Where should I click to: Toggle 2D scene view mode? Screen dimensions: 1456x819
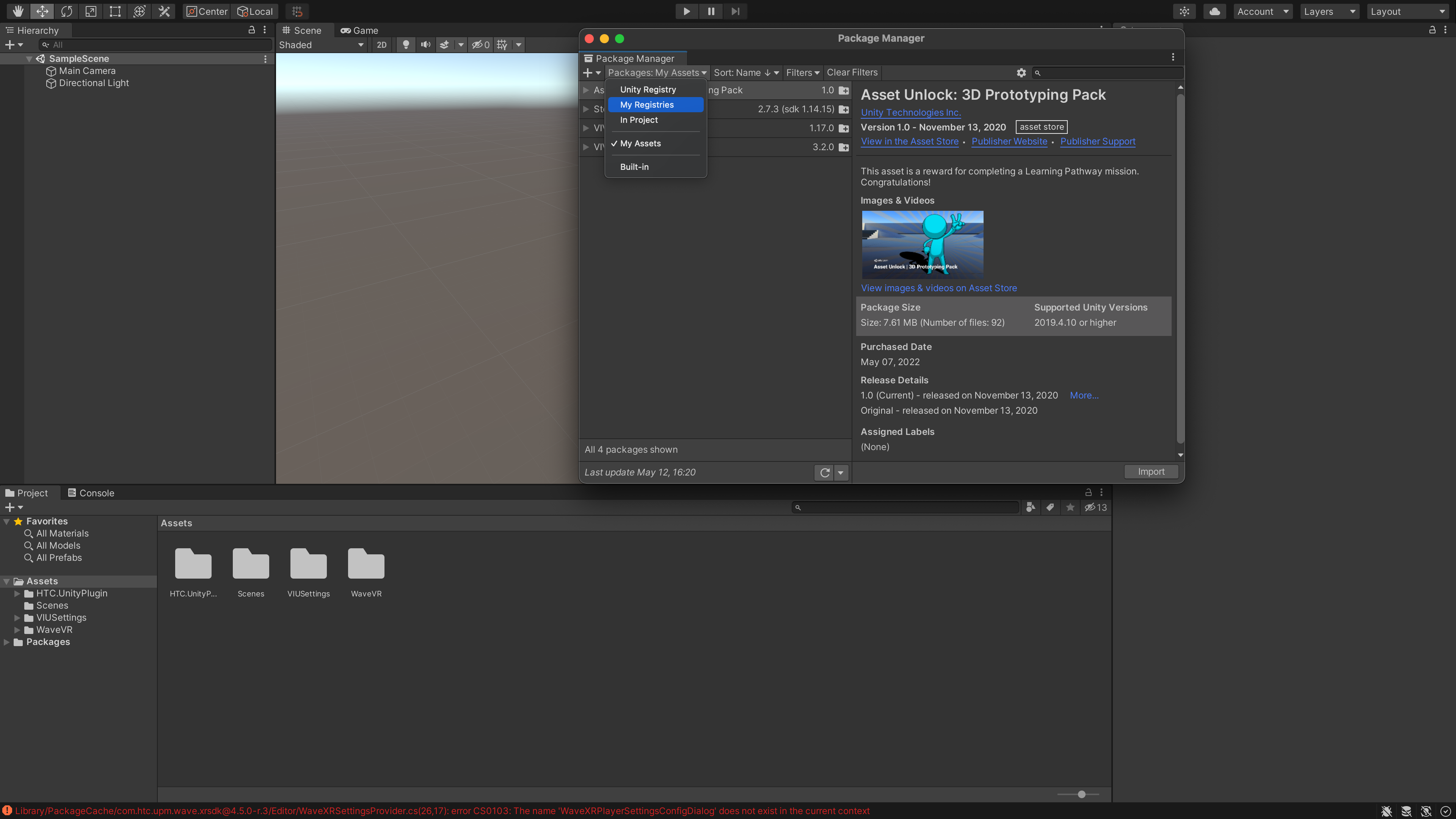pyautogui.click(x=381, y=45)
